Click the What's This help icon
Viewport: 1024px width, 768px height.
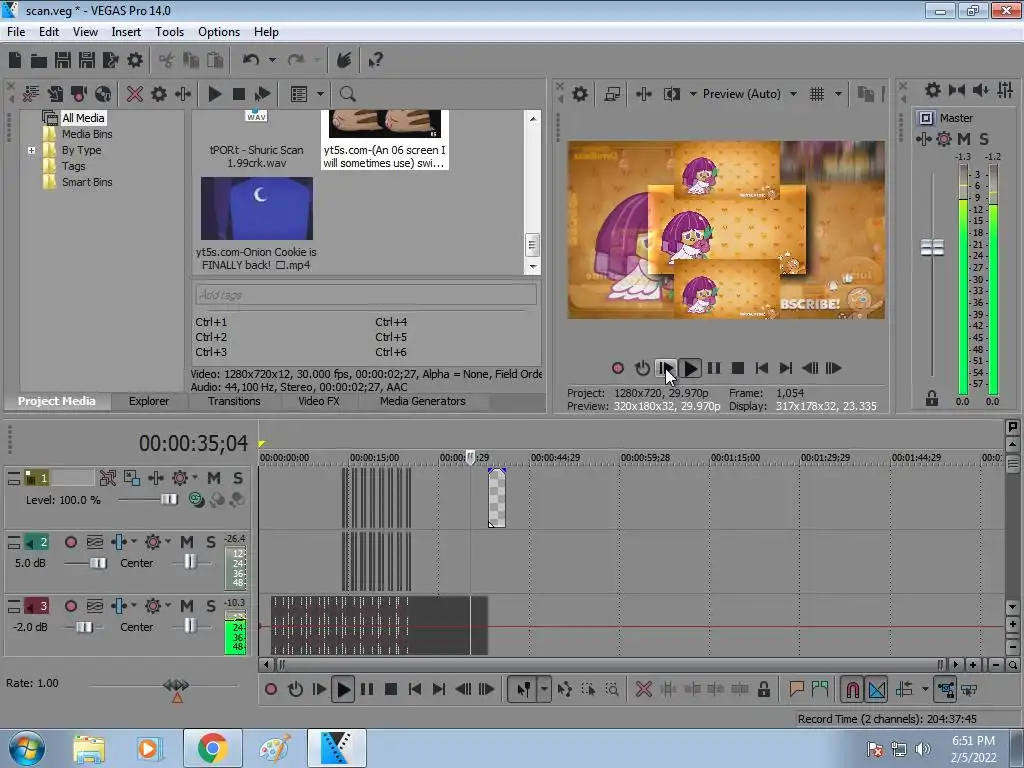pyautogui.click(x=375, y=61)
